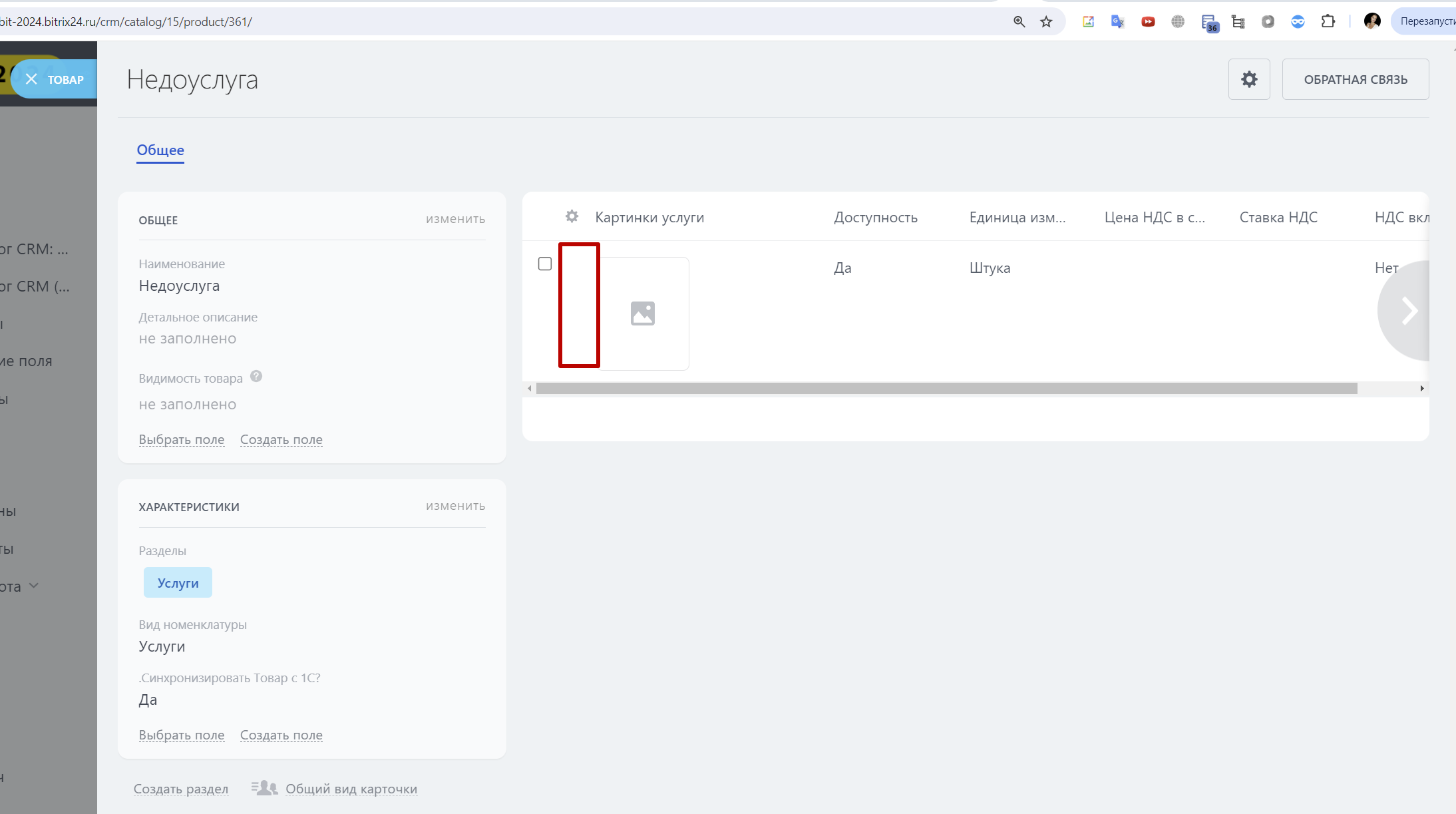Click left arrow of horizontal scrollbar
This screenshot has height=814, width=1456.
pos(530,389)
